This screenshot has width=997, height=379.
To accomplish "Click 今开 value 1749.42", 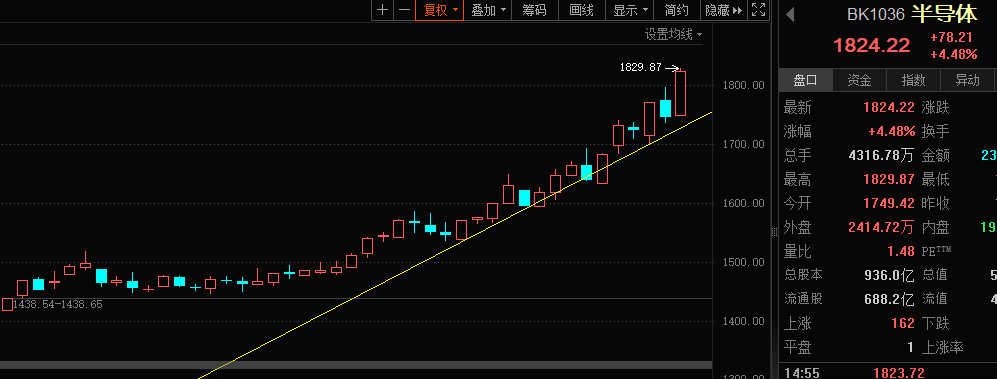I will pos(888,203).
